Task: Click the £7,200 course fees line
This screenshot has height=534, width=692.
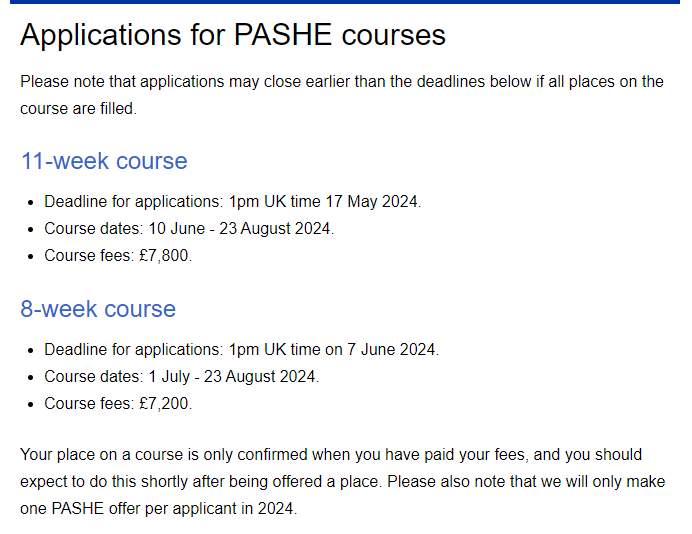Action: click(118, 403)
